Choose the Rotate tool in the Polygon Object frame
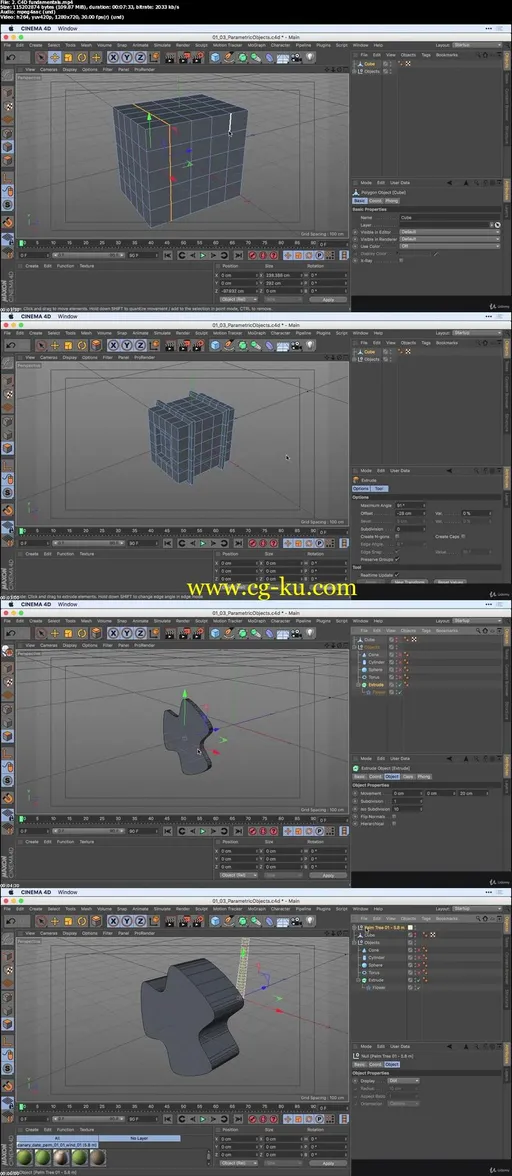The height and width of the screenshot is (1176, 512). pos(82,57)
